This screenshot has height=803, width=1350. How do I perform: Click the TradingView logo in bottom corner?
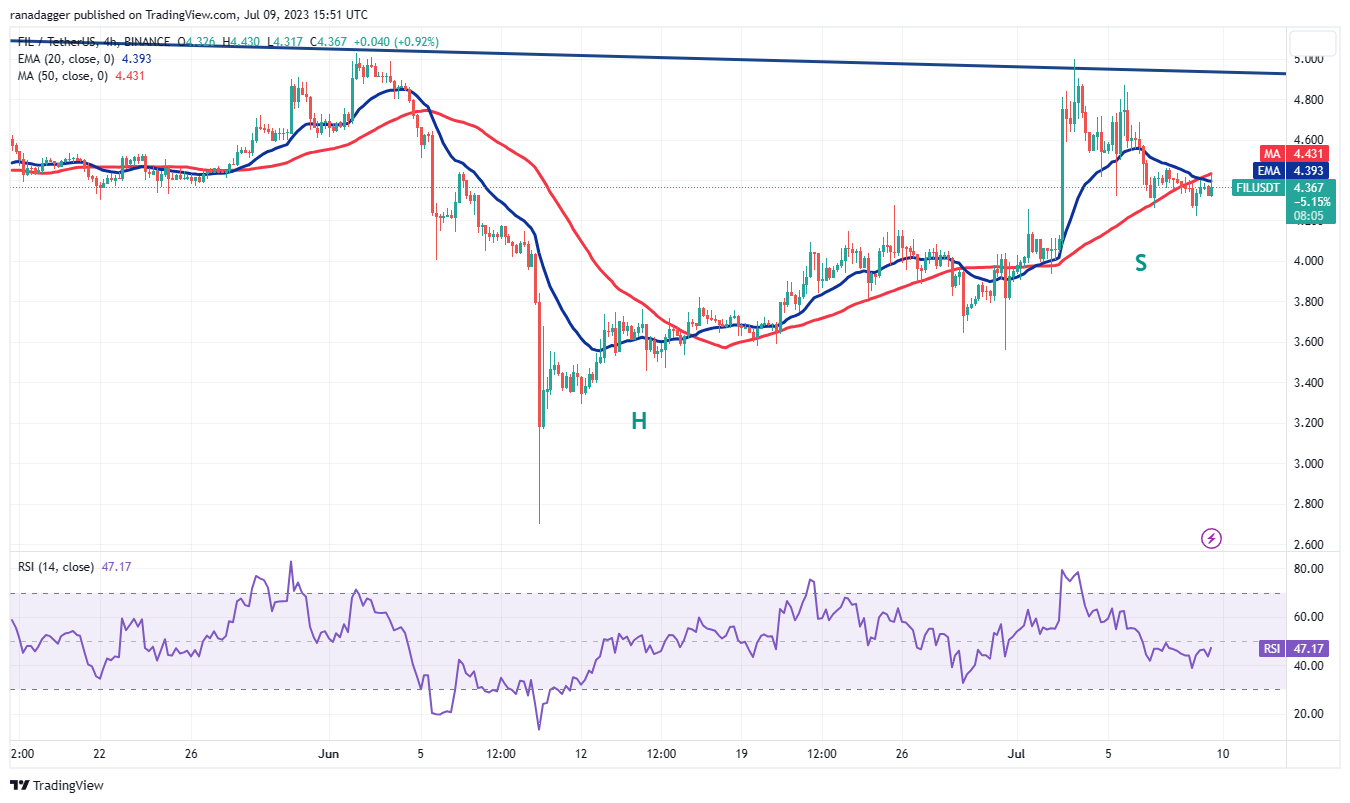coord(57,785)
